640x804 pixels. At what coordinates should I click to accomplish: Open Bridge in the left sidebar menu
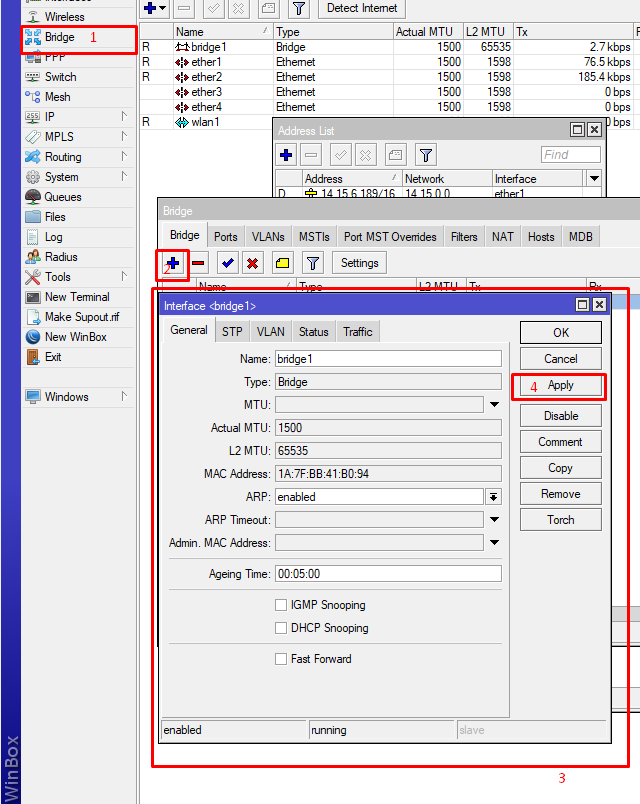coord(59,37)
